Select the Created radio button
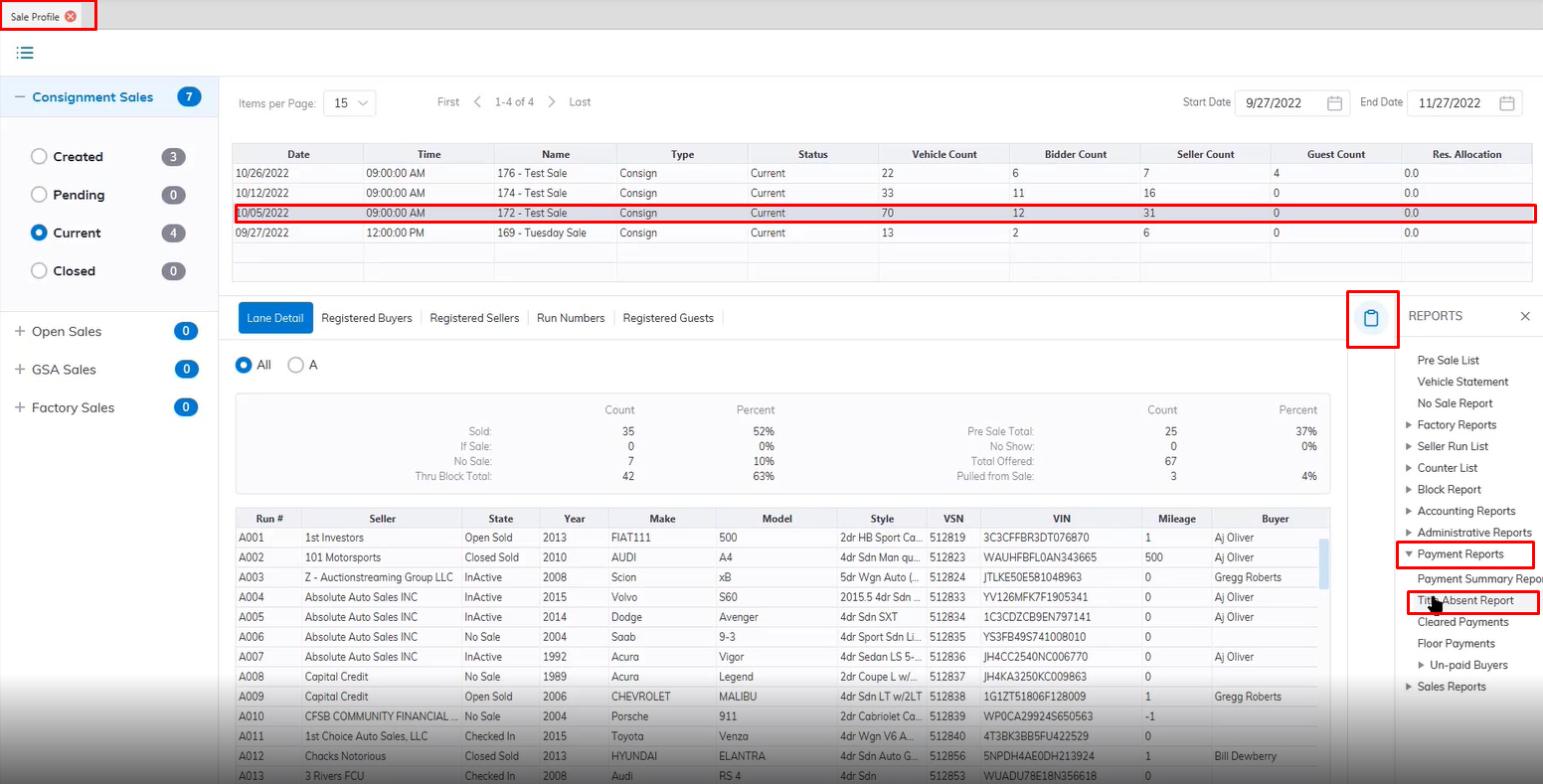 [39, 157]
